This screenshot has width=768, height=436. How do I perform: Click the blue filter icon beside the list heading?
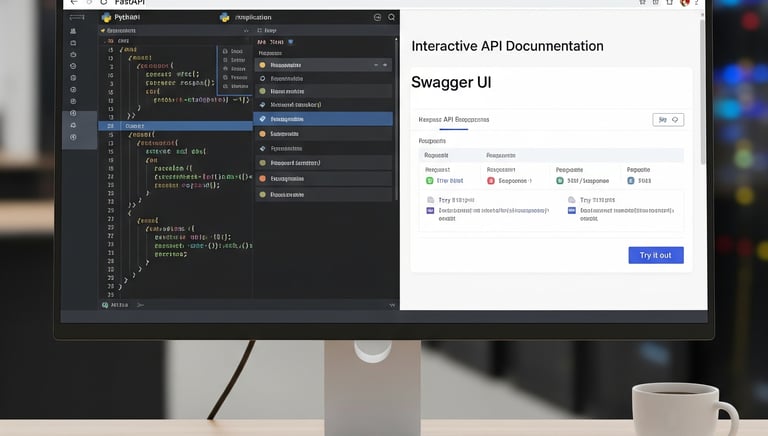tap(290, 42)
